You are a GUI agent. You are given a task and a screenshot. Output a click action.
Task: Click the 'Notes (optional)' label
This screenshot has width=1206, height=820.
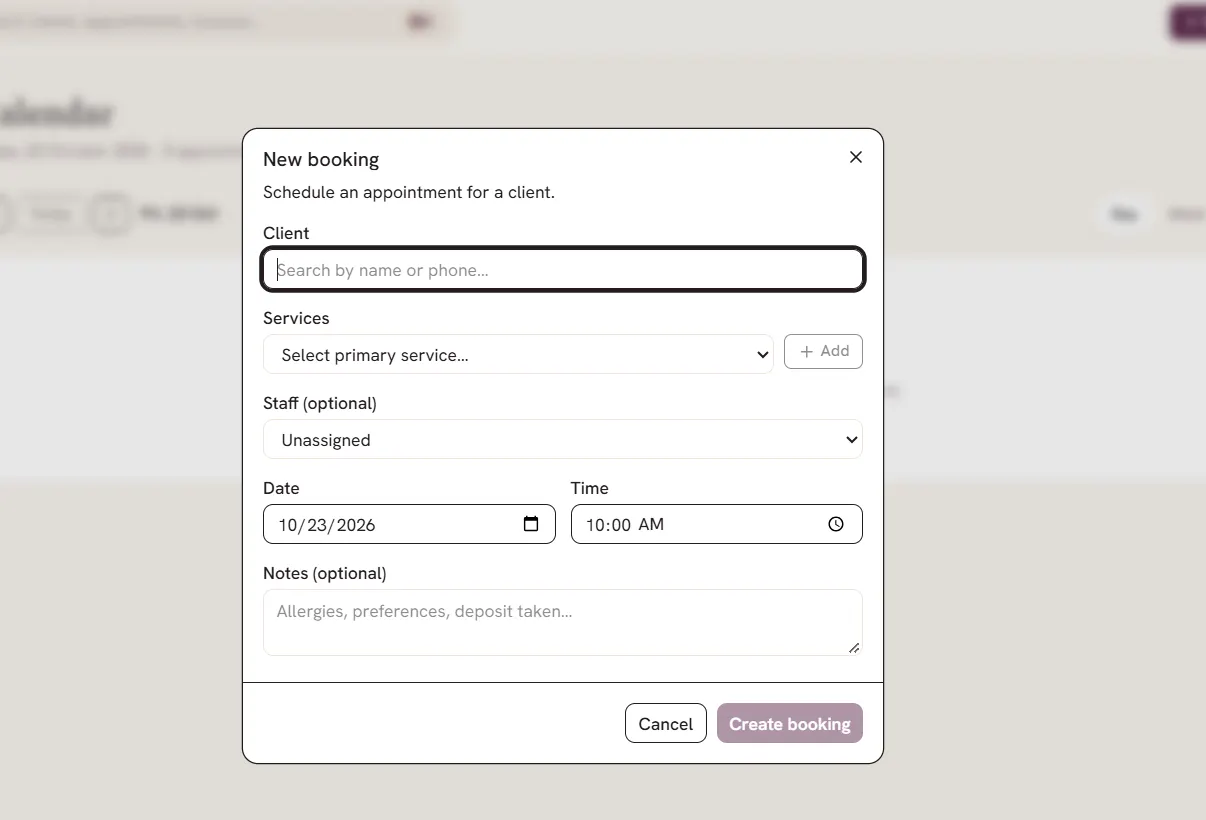pos(325,573)
